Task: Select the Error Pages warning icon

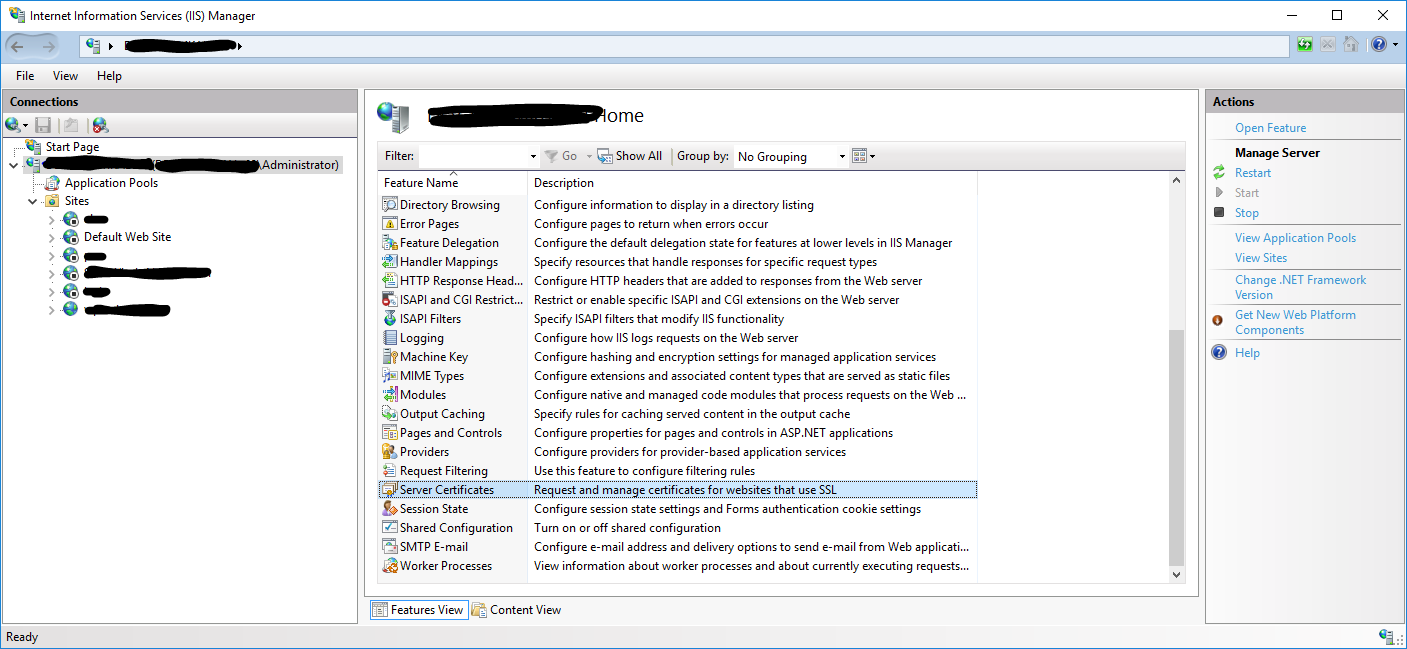Action: (390, 224)
